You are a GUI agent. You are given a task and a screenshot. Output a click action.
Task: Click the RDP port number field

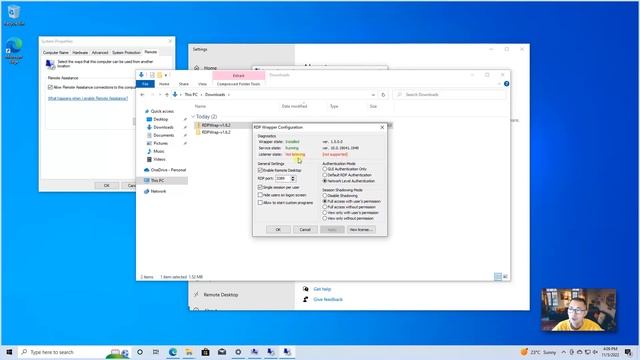pos(282,179)
